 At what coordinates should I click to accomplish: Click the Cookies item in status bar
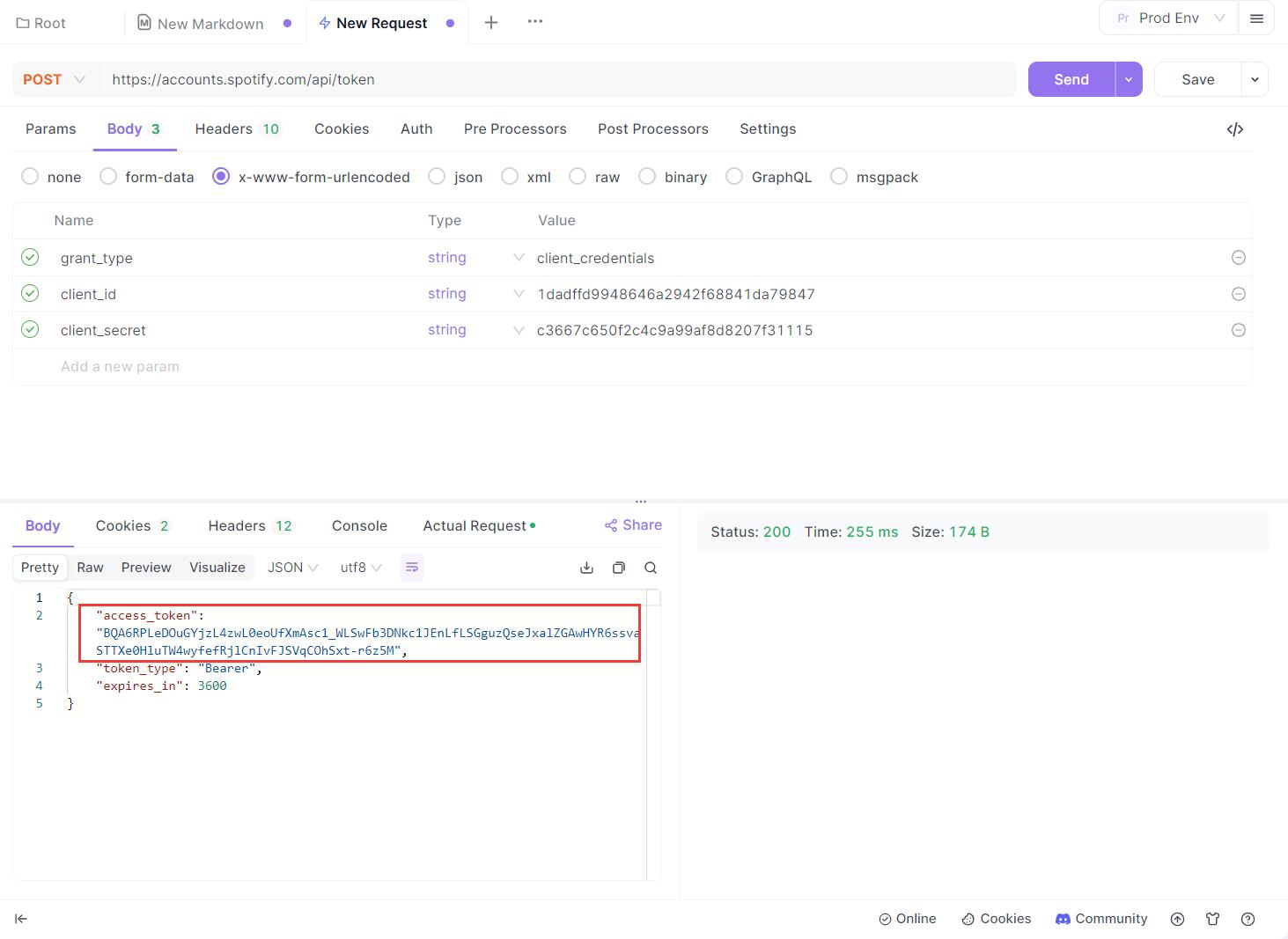point(996,919)
